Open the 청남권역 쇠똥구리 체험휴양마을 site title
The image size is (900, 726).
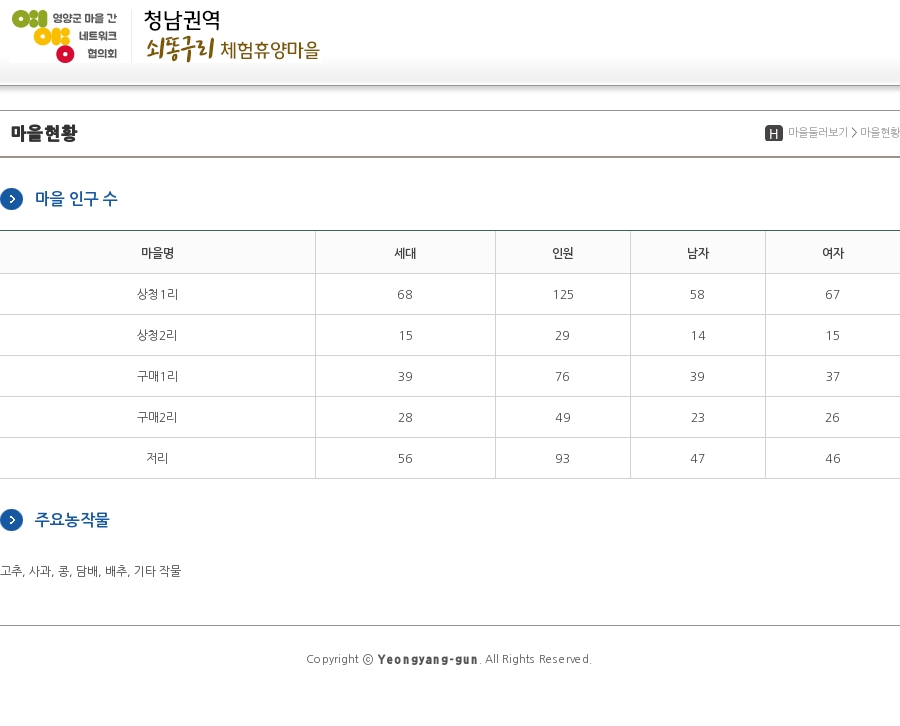point(232,35)
